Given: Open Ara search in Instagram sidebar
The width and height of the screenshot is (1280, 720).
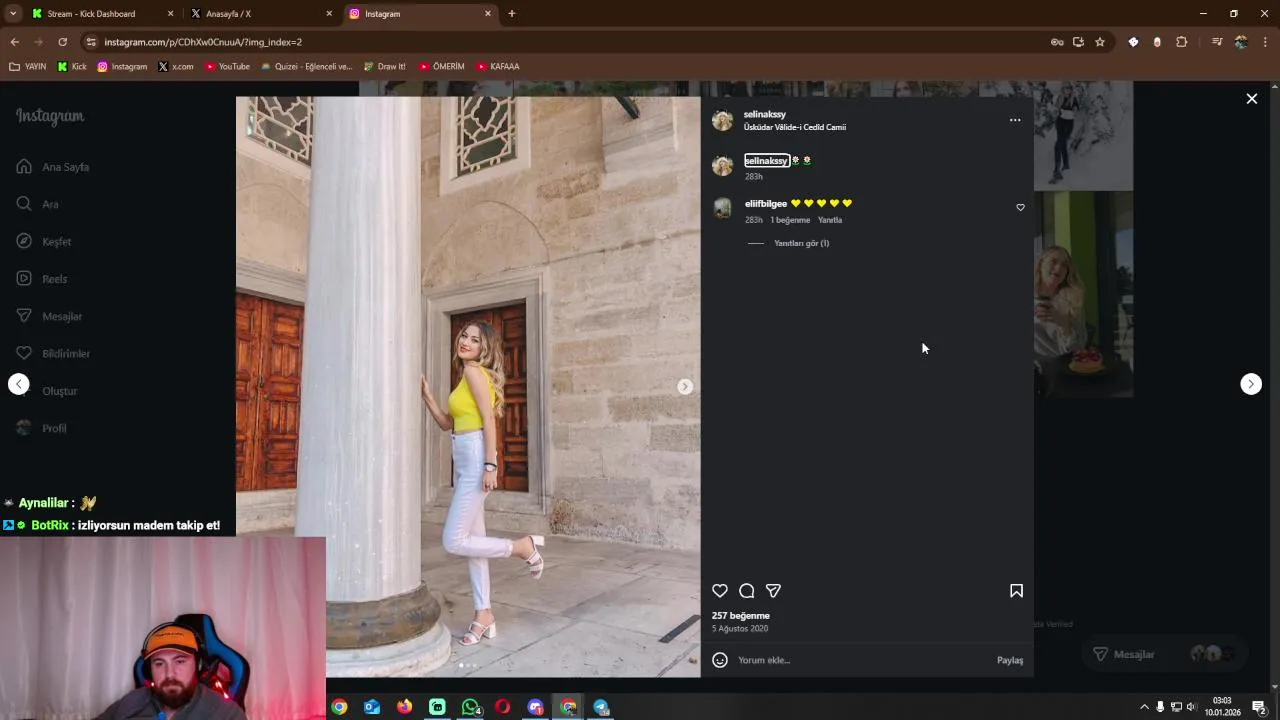Looking at the screenshot, I should pos(38,204).
